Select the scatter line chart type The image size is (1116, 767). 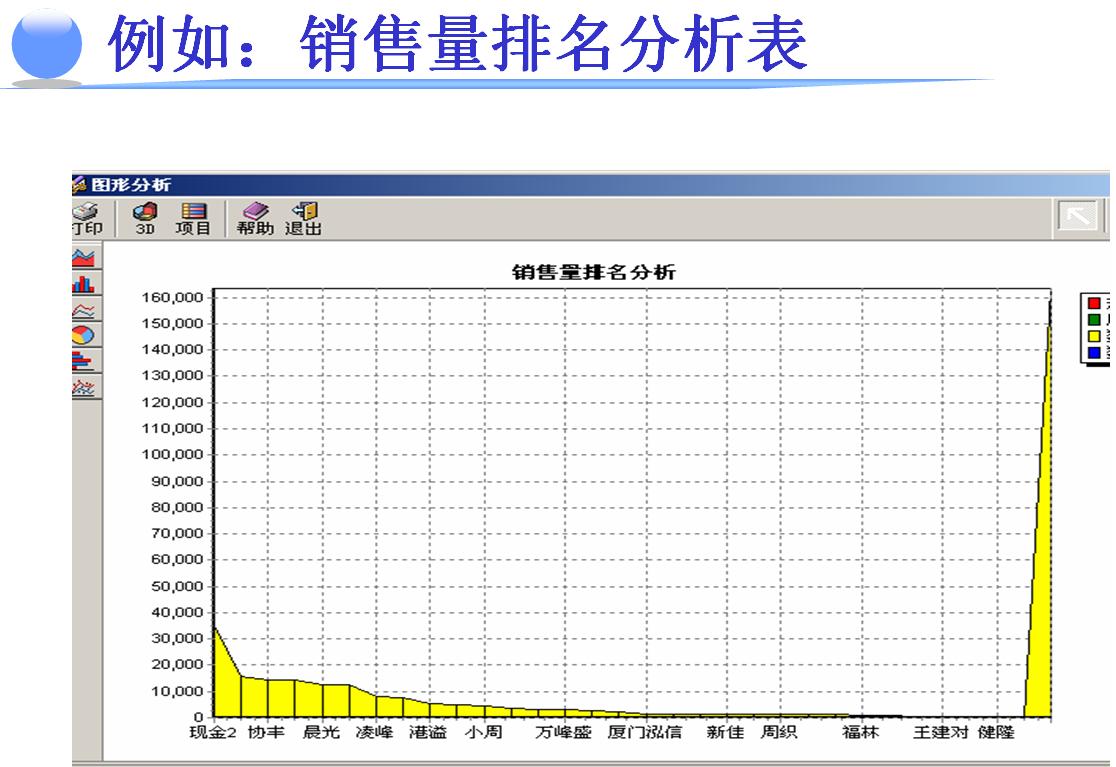pos(84,387)
